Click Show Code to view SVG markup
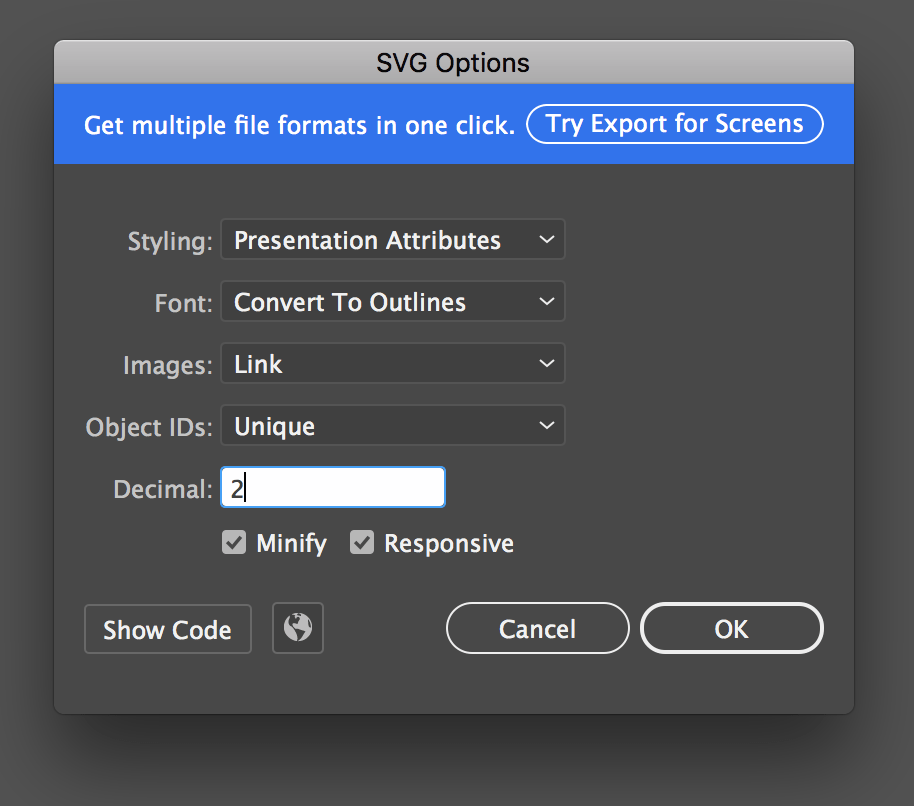 point(167,628)
